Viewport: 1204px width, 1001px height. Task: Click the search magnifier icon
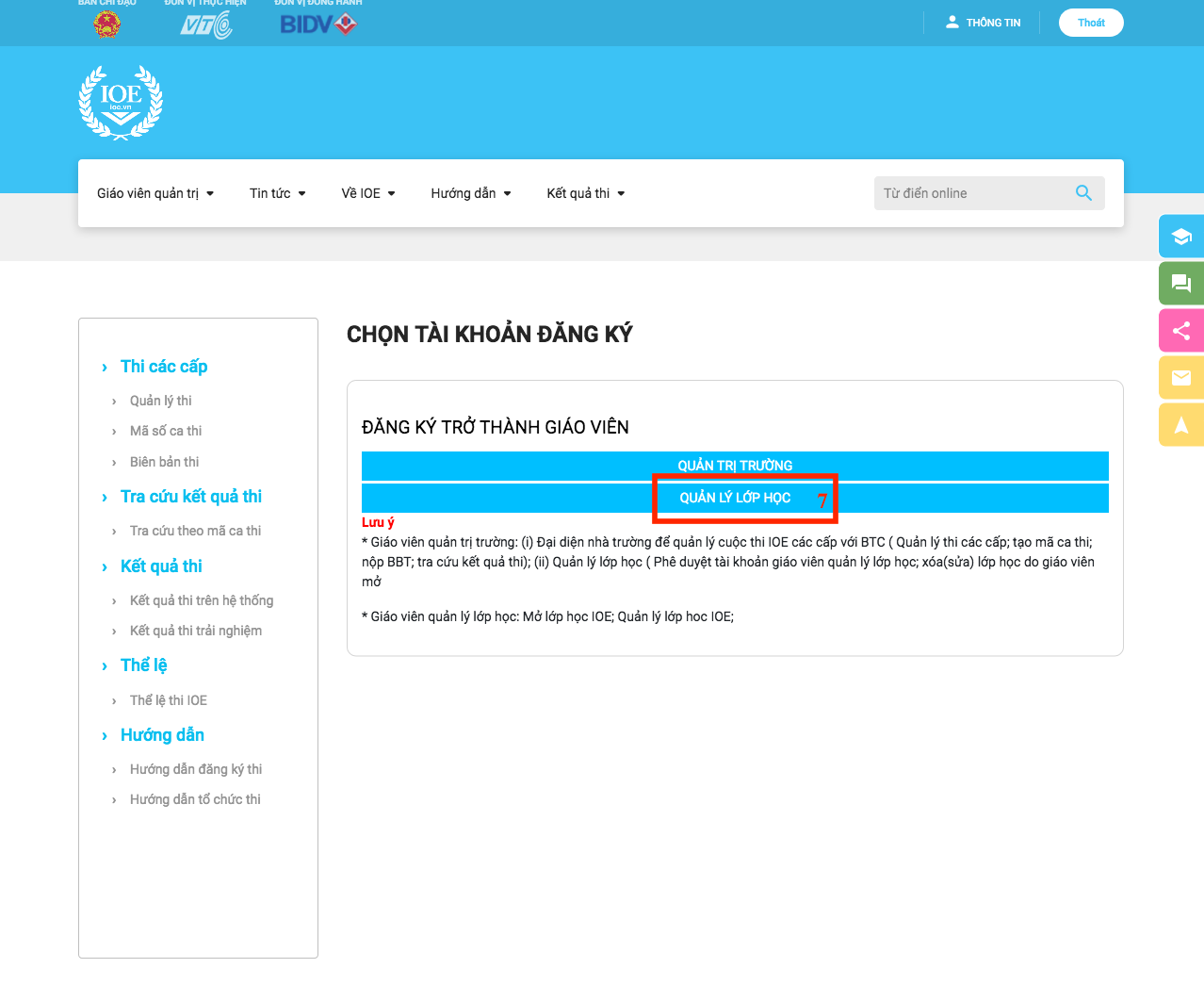tap(1083, 193)
